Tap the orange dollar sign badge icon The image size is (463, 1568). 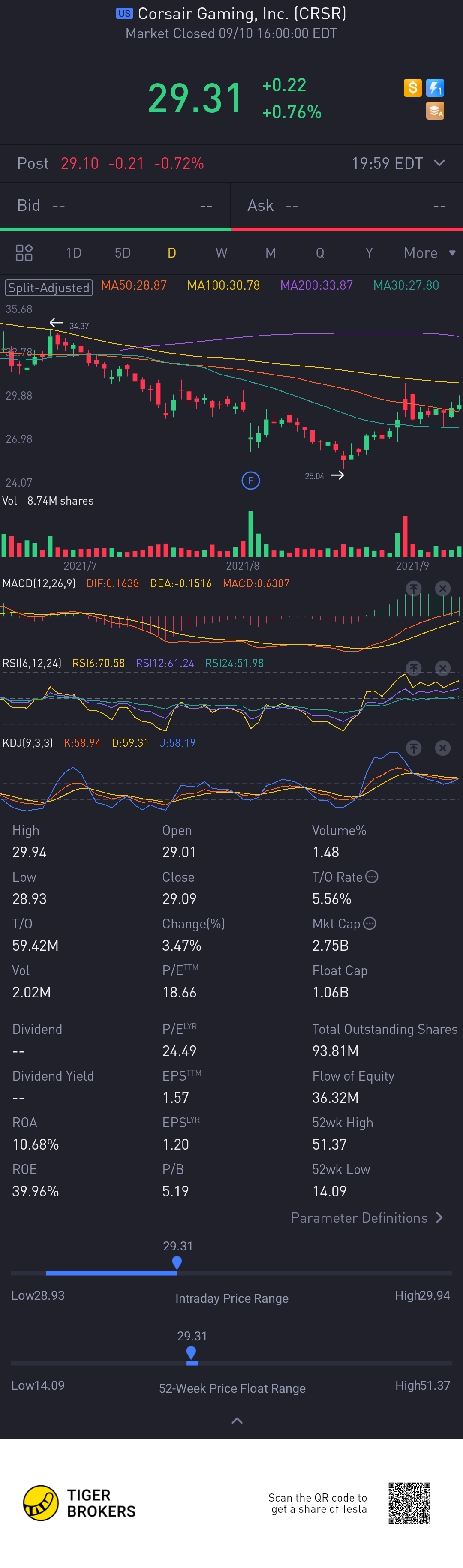[x=412, y=87]
